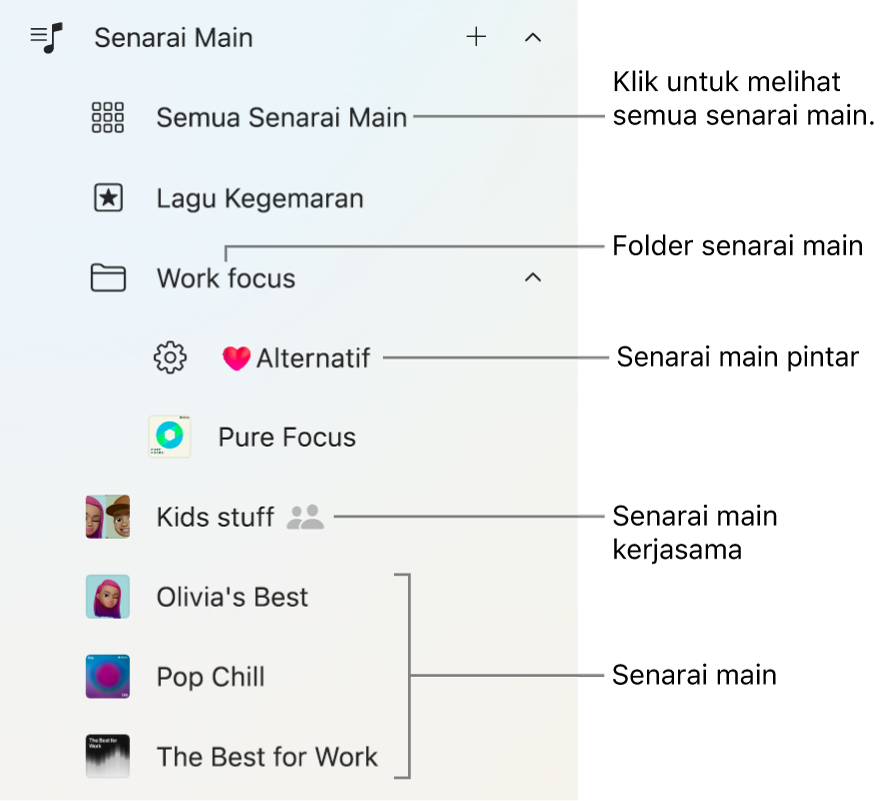Click the Work focus folder icon
The image size is (883, 801).
[x=108, y=278]
